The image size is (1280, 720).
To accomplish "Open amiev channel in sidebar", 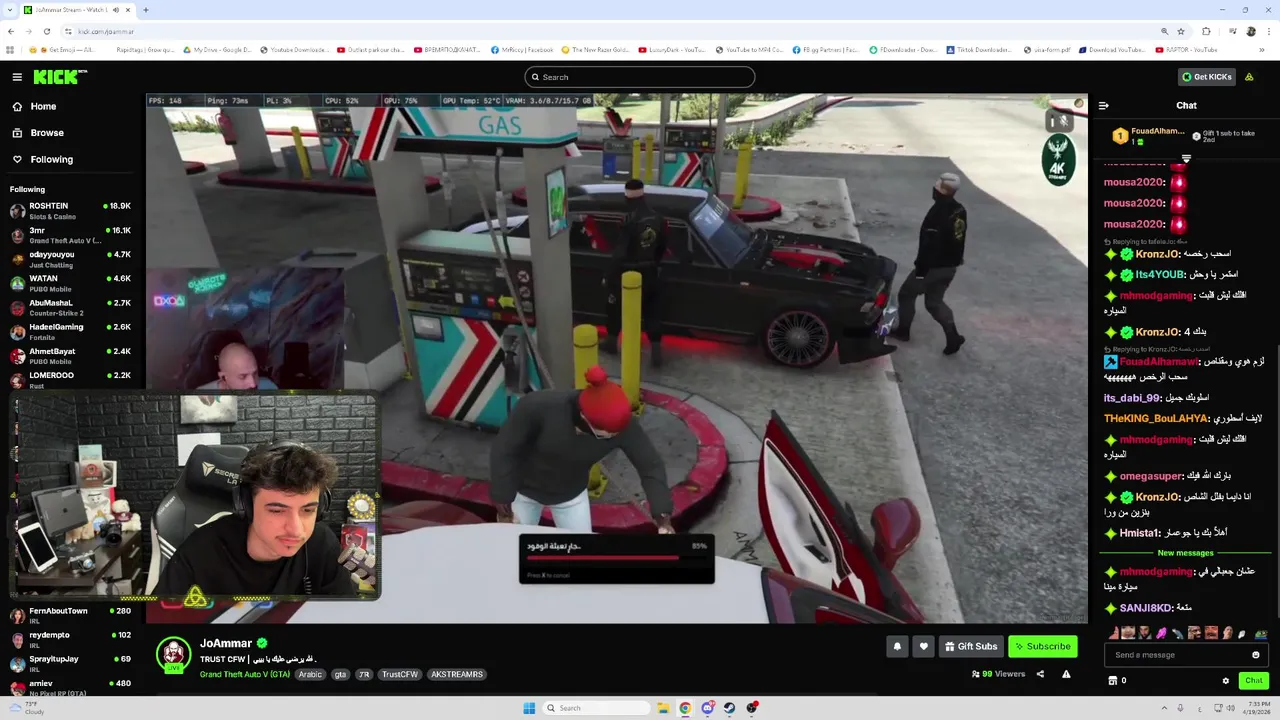I will click(70, 687).
